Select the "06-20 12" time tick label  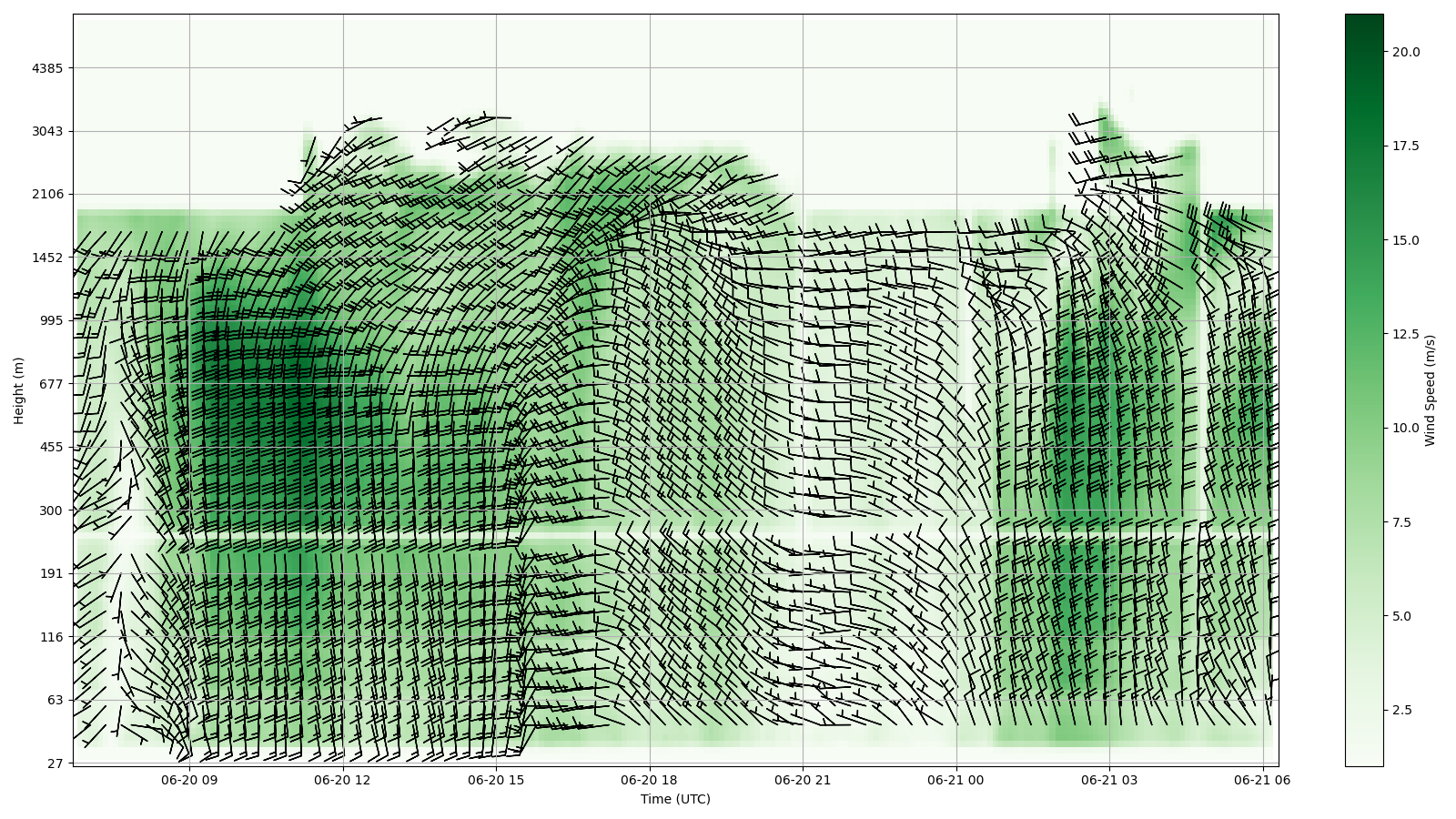pos(343,780)
